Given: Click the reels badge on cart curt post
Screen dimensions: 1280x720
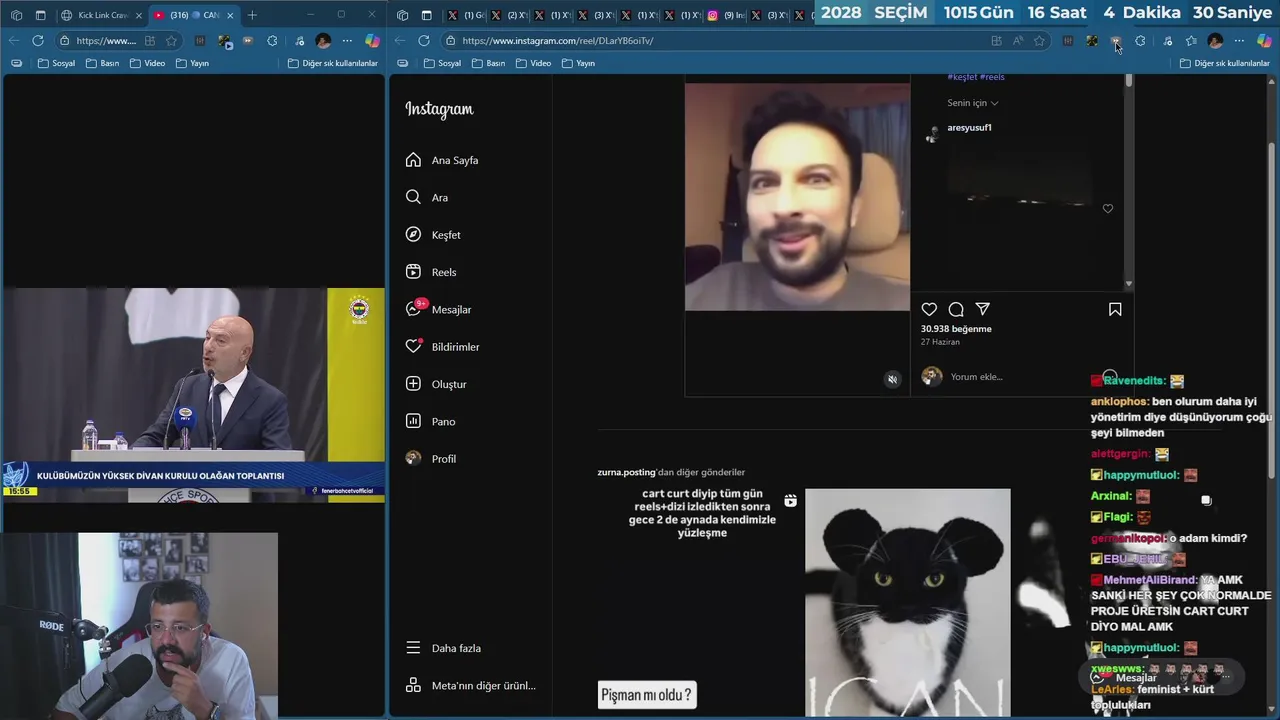Looking at the screenshot, I should coord(790,501).
